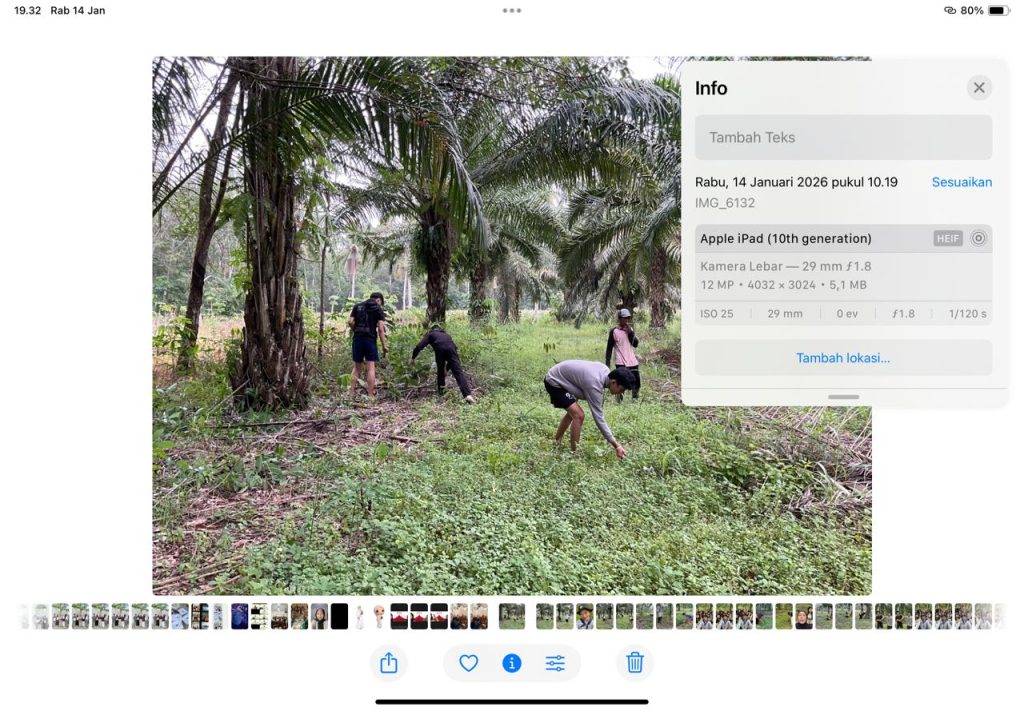Click the Tambah Teks caption field
The width and height of the screenshot is (1024, 711).
click(843, 138)
